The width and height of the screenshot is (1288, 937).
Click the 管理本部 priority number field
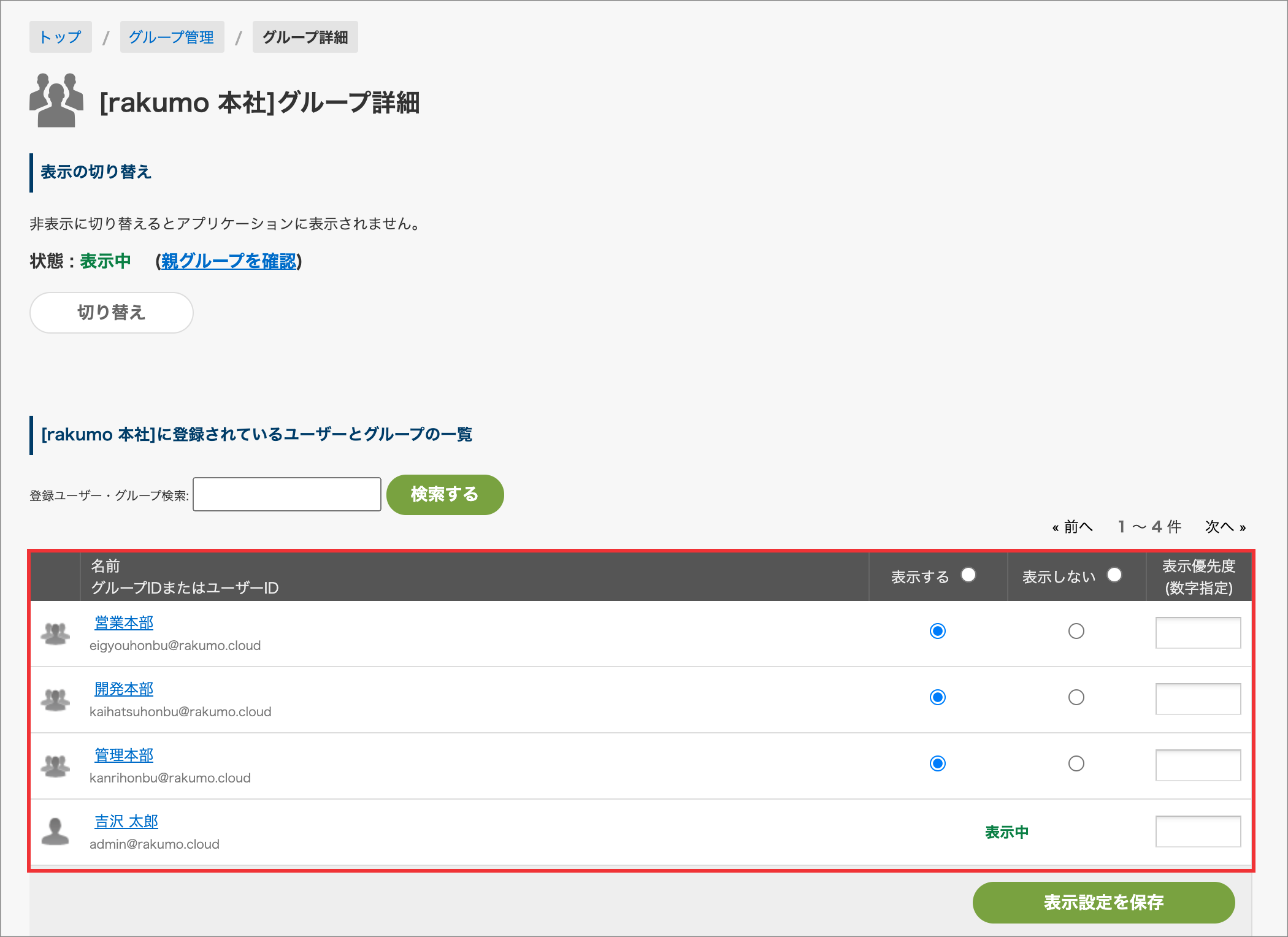[x=1198, y=765]
